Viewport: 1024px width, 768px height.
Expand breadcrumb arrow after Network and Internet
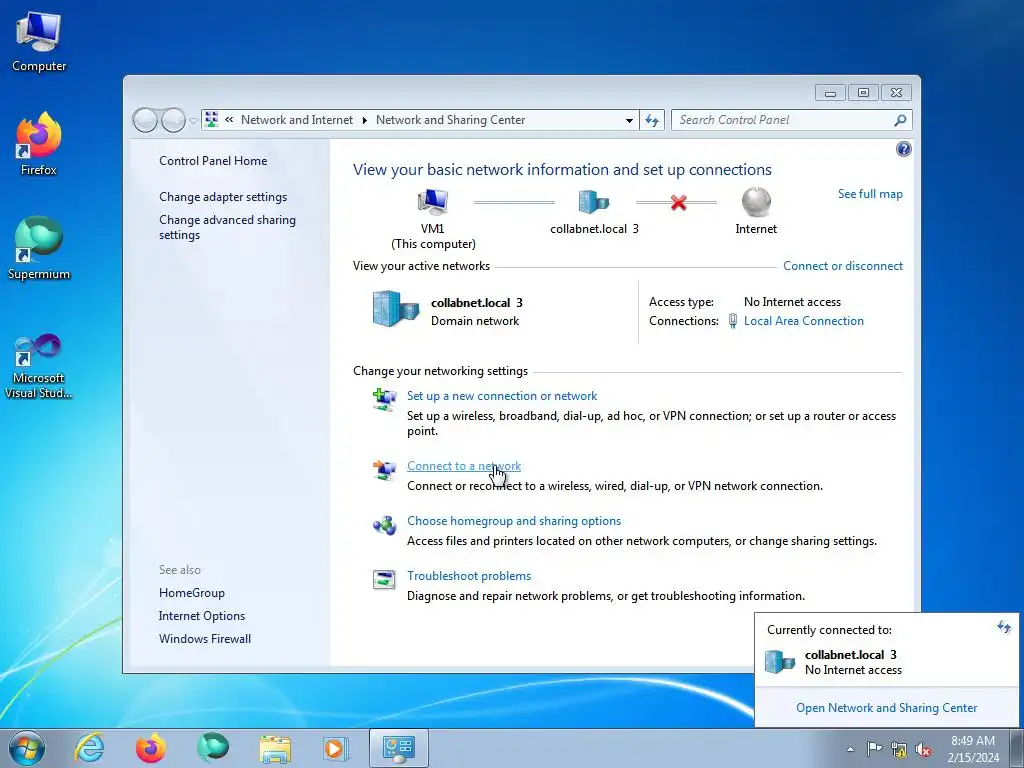pyautogui.click(x=364, y=120)
